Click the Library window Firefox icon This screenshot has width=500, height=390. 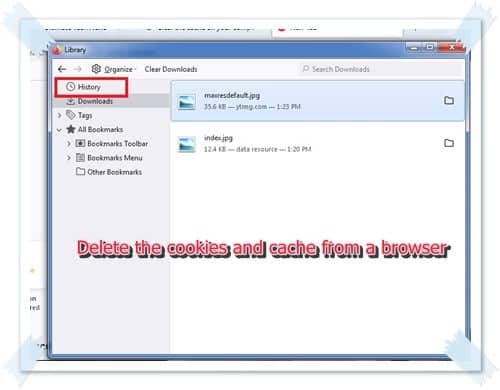[x=57, y=50]
